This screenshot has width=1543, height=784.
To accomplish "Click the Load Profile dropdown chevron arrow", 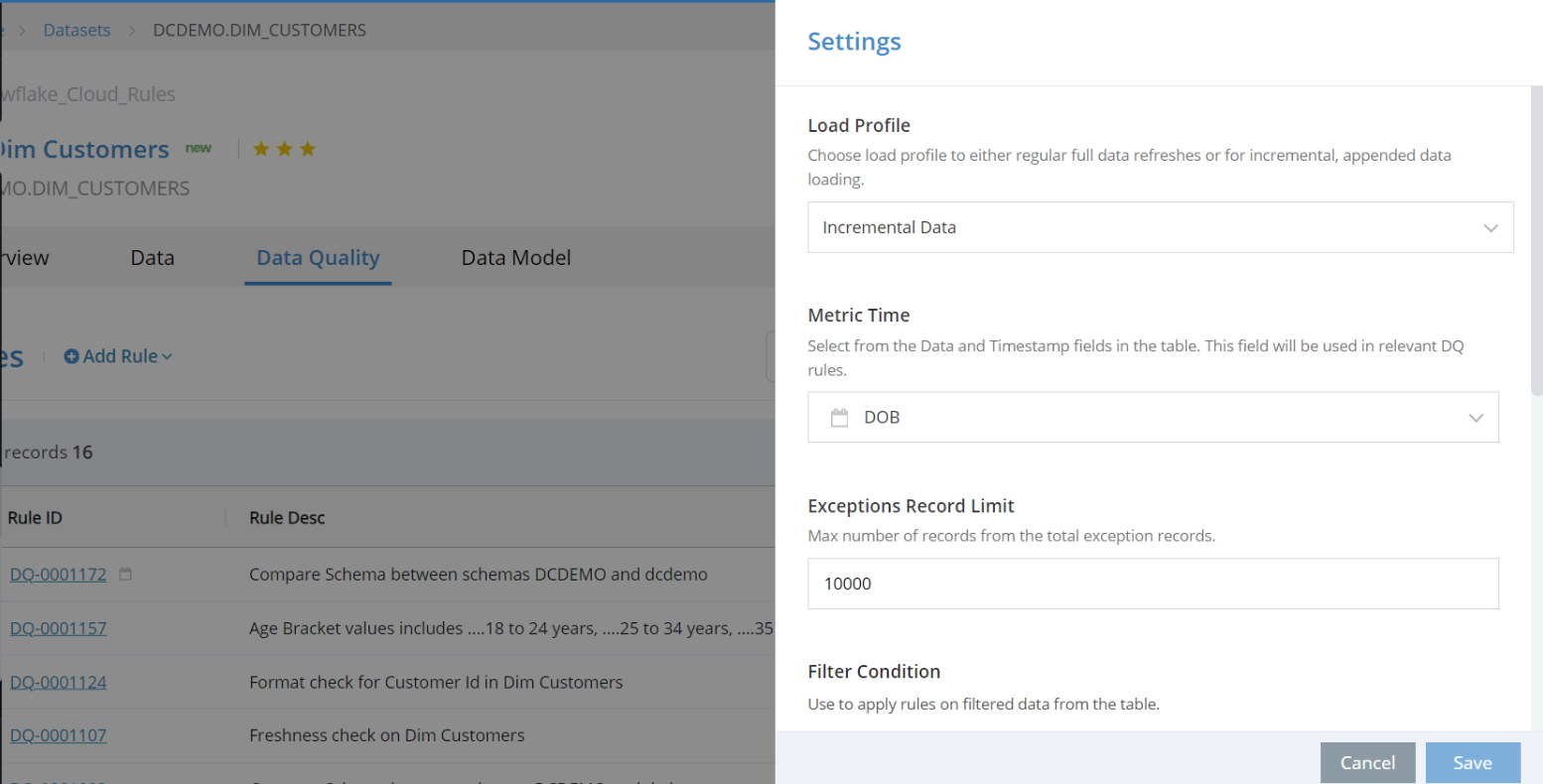I will [x=1490, y=228].
